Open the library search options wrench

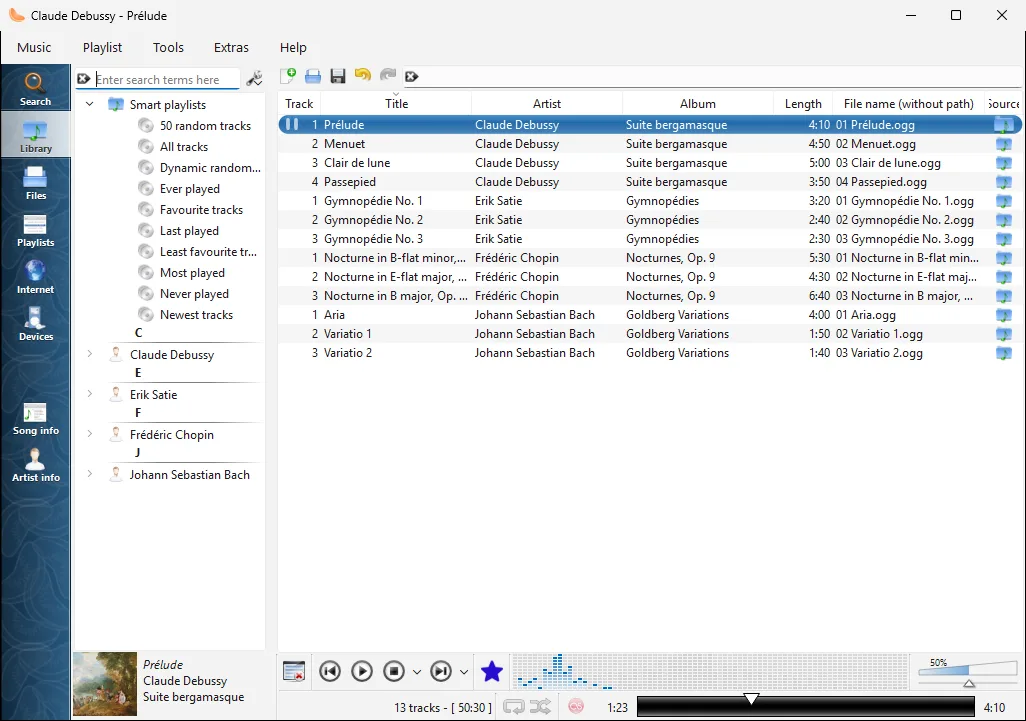click(x=255, y=79)
